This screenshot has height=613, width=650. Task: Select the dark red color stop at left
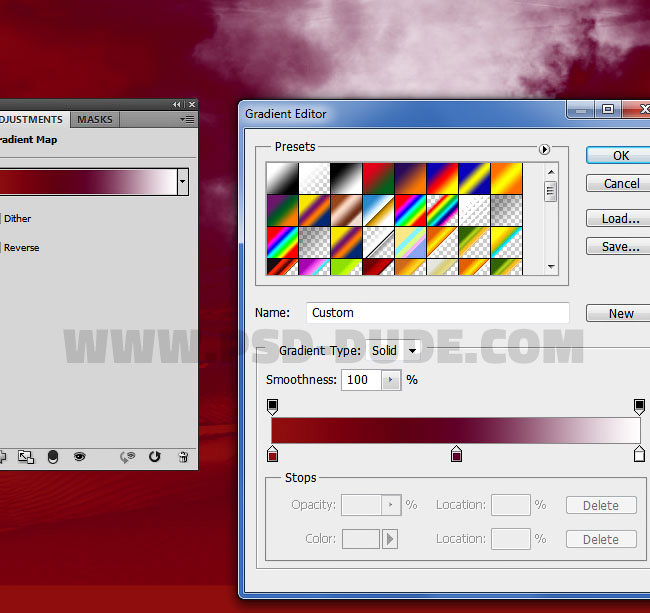point(272,454)
